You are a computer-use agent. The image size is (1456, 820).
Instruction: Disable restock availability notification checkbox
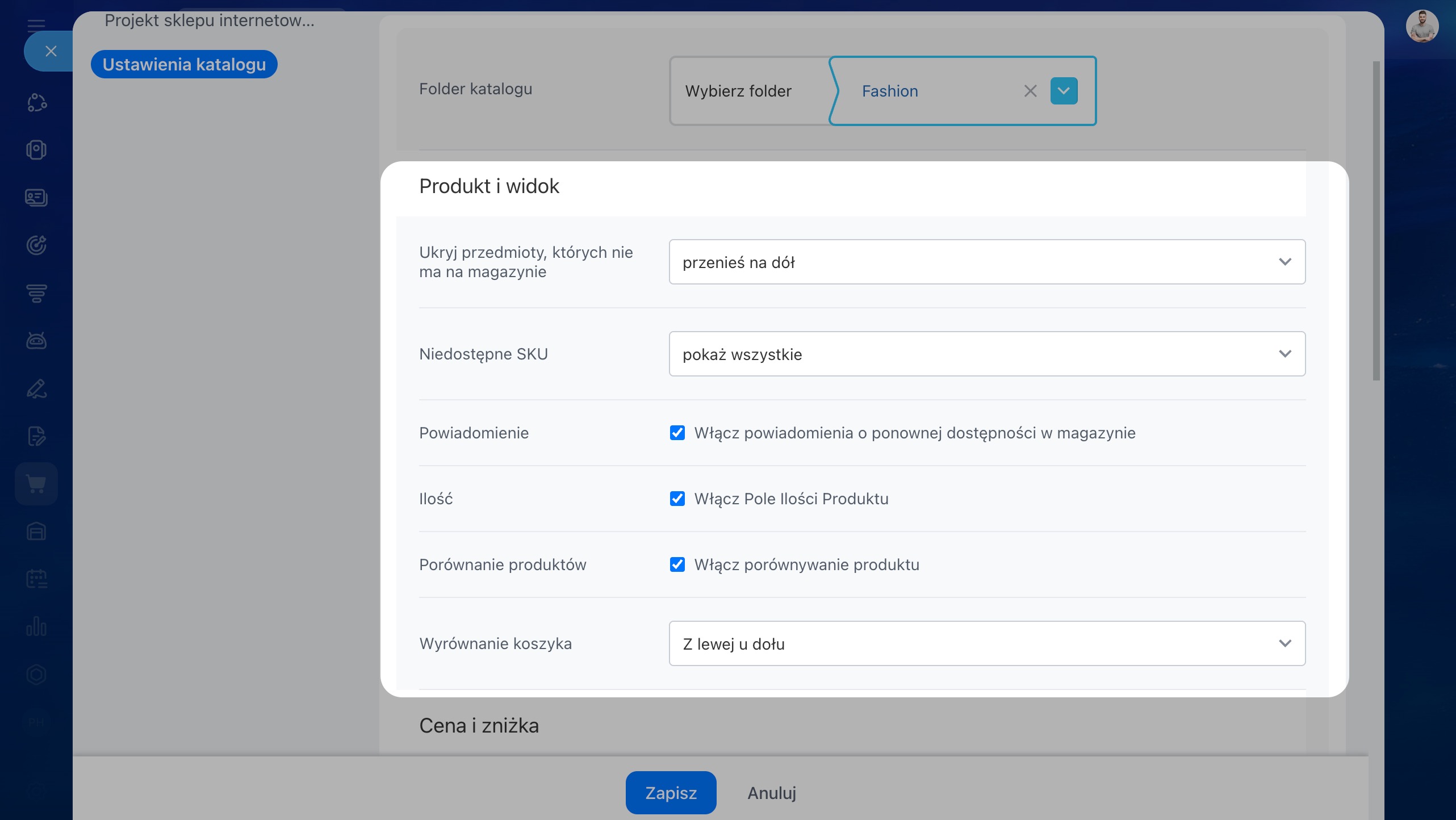[677, 433]
